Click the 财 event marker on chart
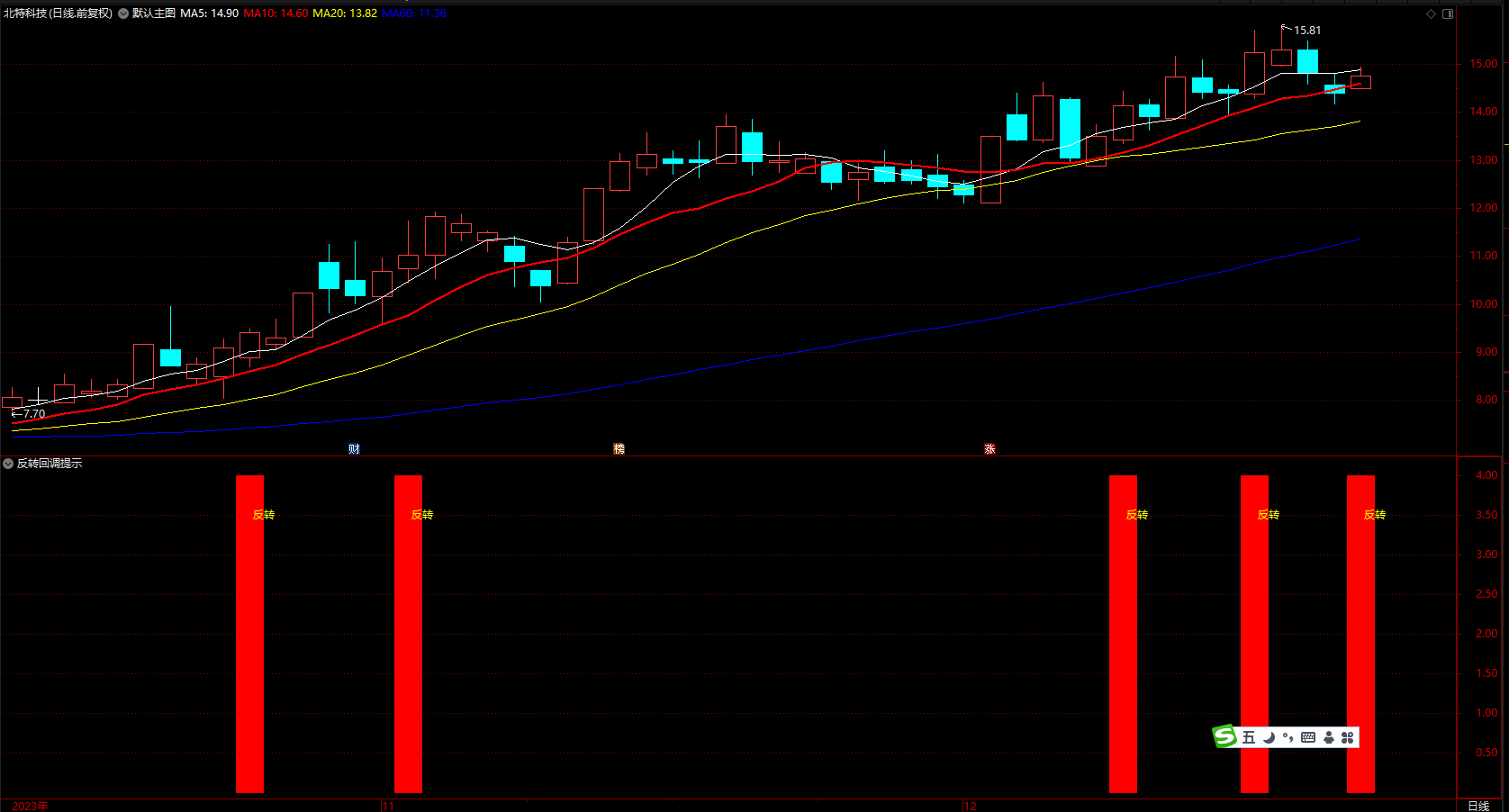Screen dimensions: 1509x812 coord(354,448)
